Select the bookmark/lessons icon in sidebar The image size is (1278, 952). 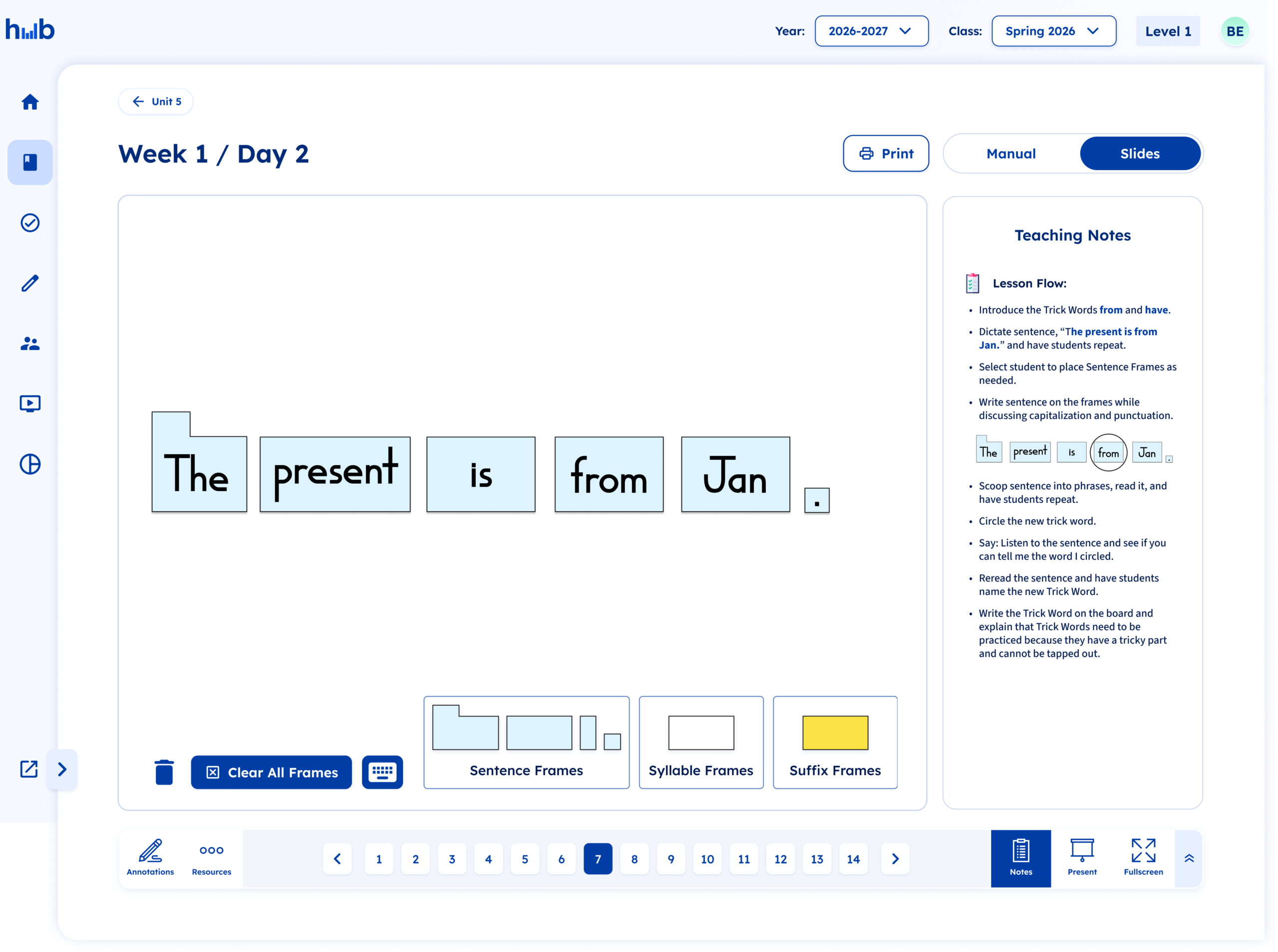click(30, 162)
